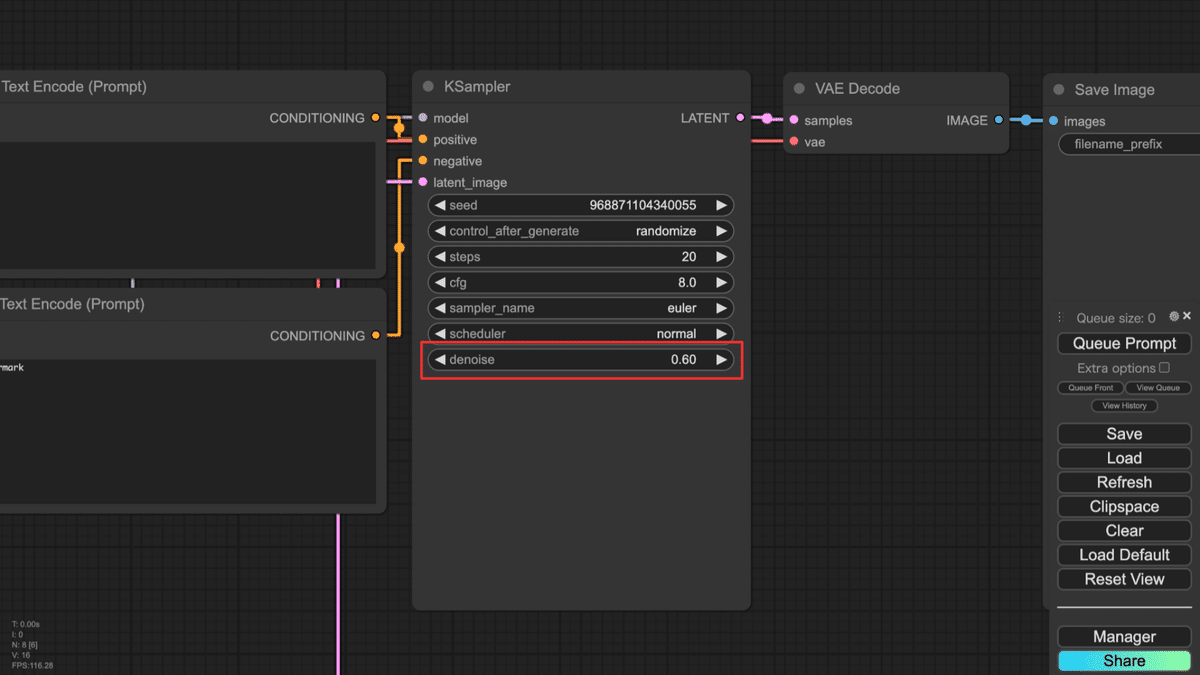Enable the Extra options checkbox
Image resolution: width=1200 pixels, height=675 pixels.
(x=1164, y=368)
